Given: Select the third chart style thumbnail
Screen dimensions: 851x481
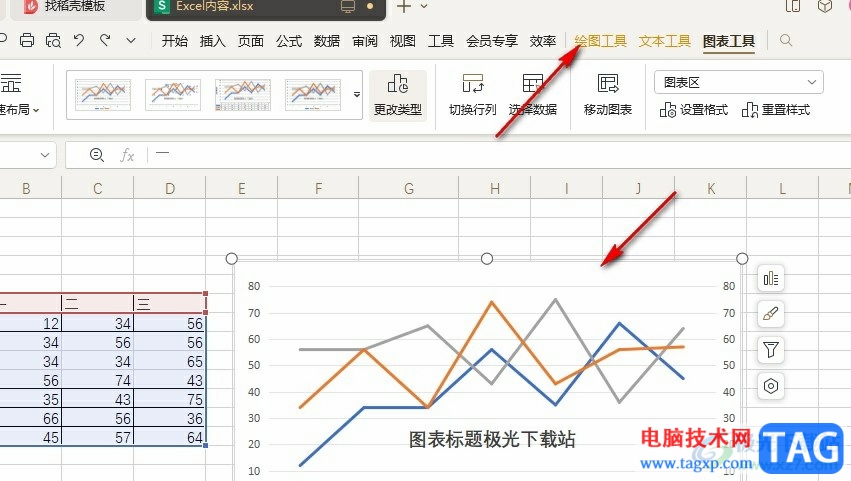Looking at the screenshot, I should point(243,95).
